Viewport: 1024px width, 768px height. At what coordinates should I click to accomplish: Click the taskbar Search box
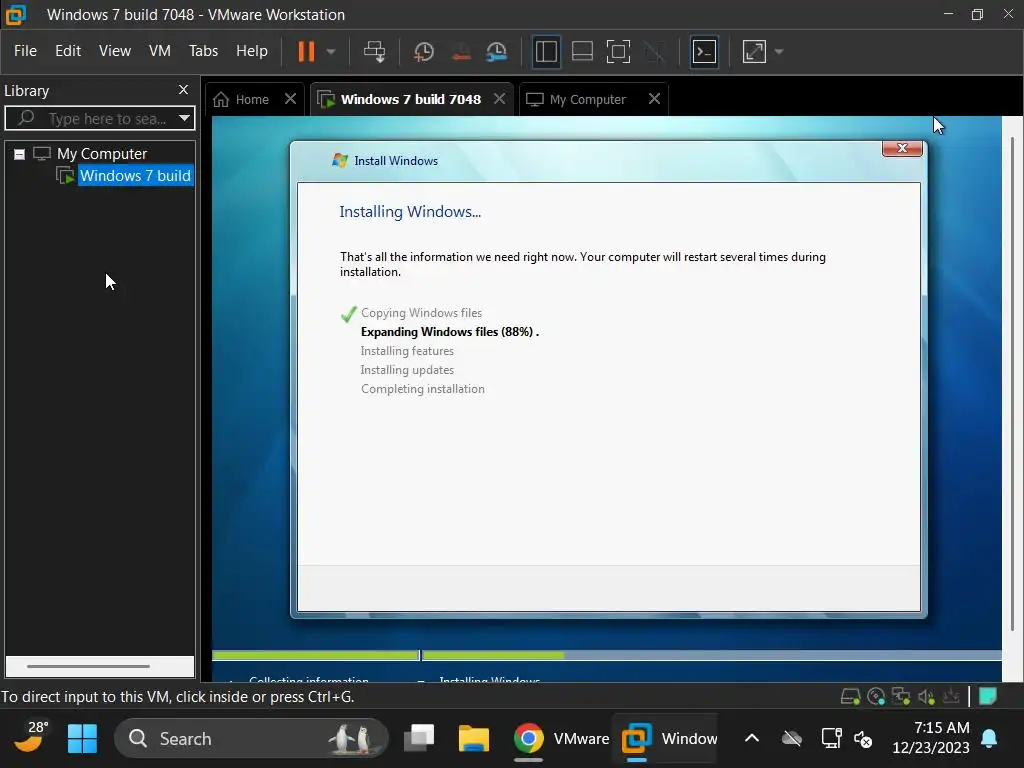251,739
